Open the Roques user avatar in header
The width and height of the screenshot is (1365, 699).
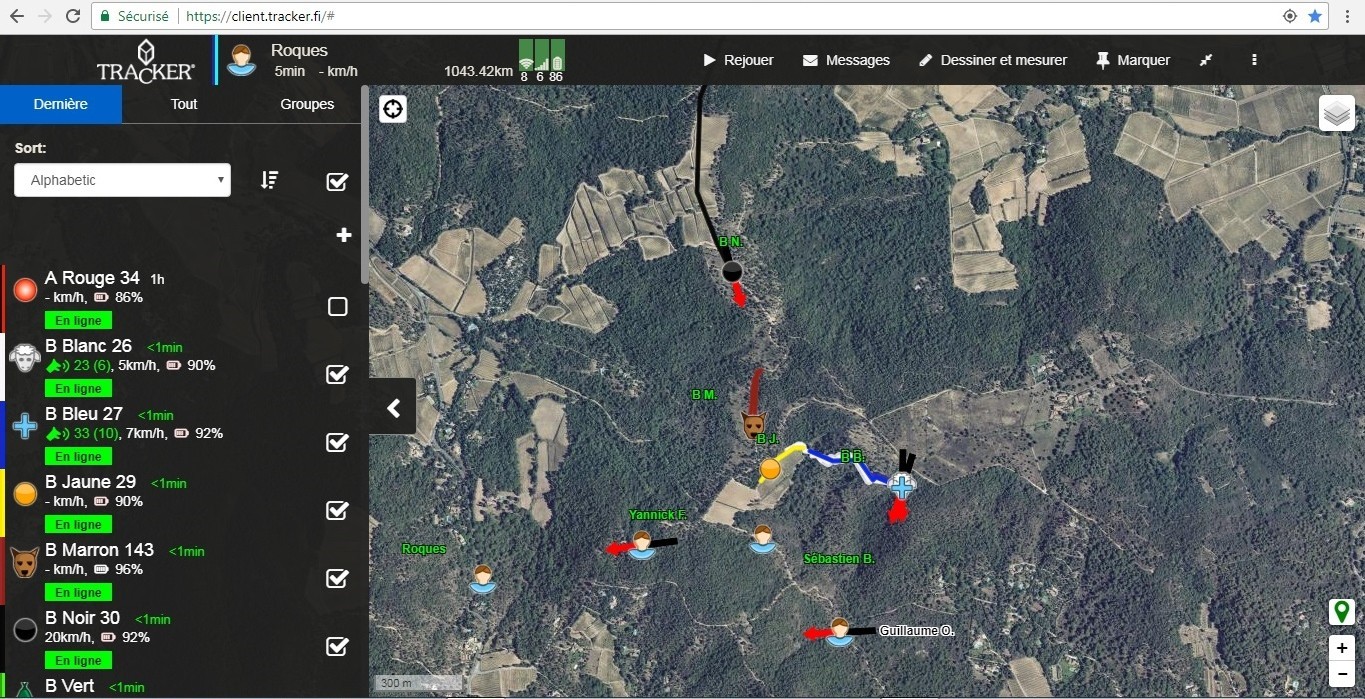pos(240,59)
